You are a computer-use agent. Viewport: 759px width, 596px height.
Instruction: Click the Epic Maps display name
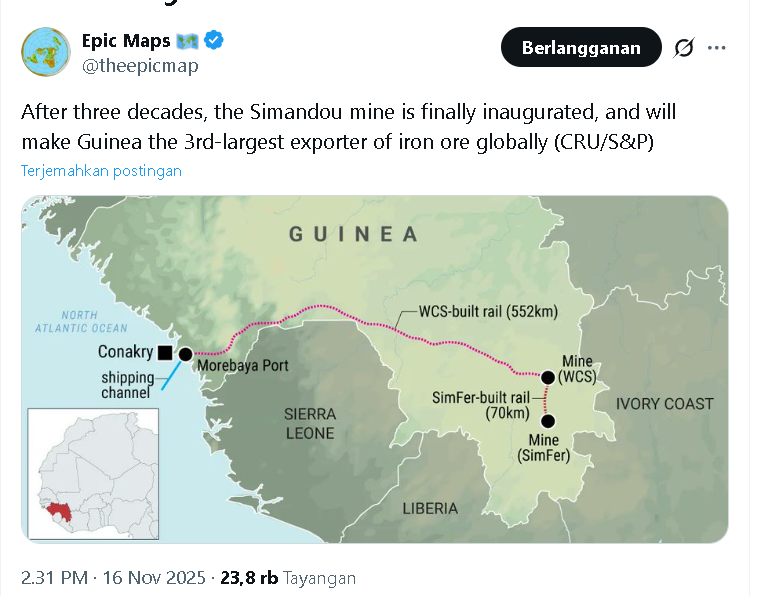pos(126,41)
